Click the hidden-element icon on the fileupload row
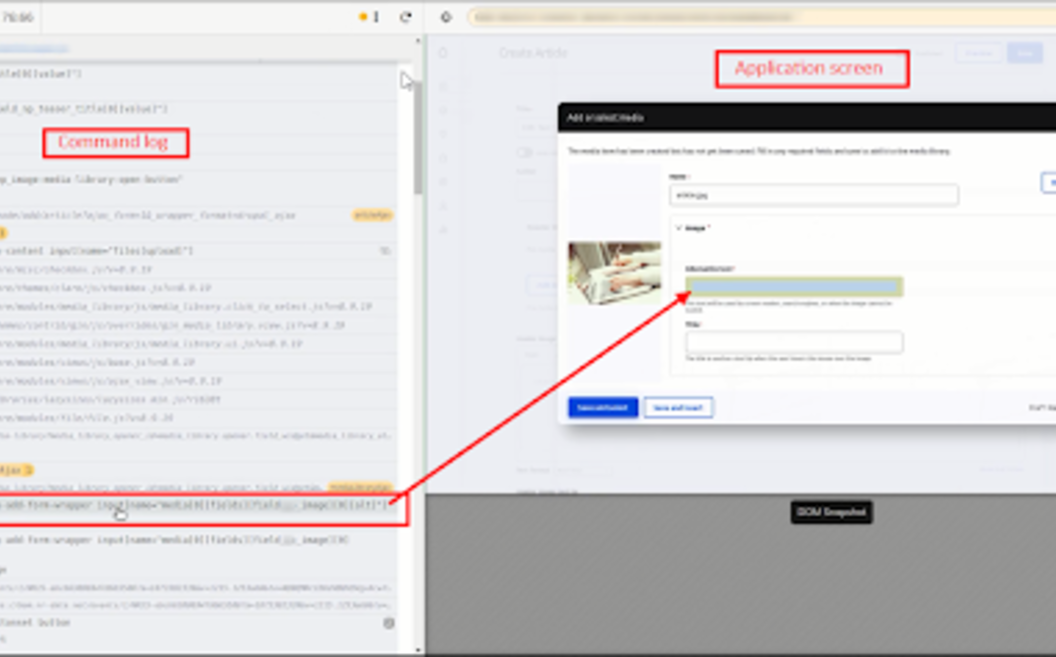The height and width of the screenshot is (657, 1056). coord(385,251)
